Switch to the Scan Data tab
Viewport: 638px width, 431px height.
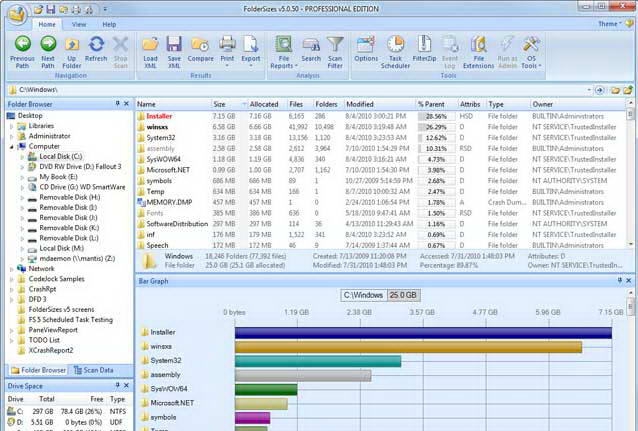tap(94, 370)
